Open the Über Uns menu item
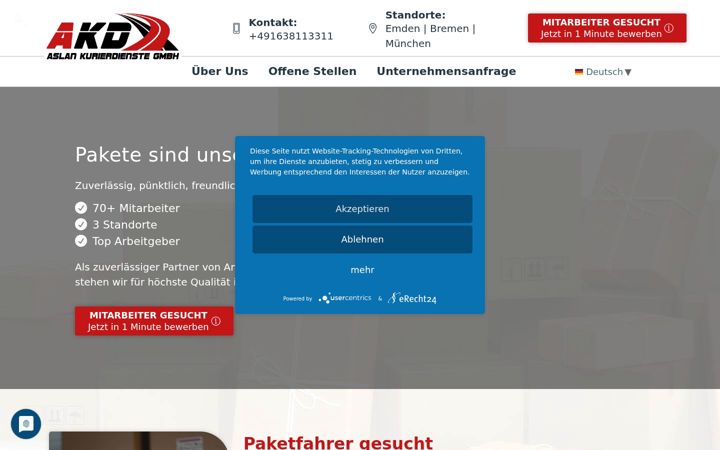 tap(219, 71)
